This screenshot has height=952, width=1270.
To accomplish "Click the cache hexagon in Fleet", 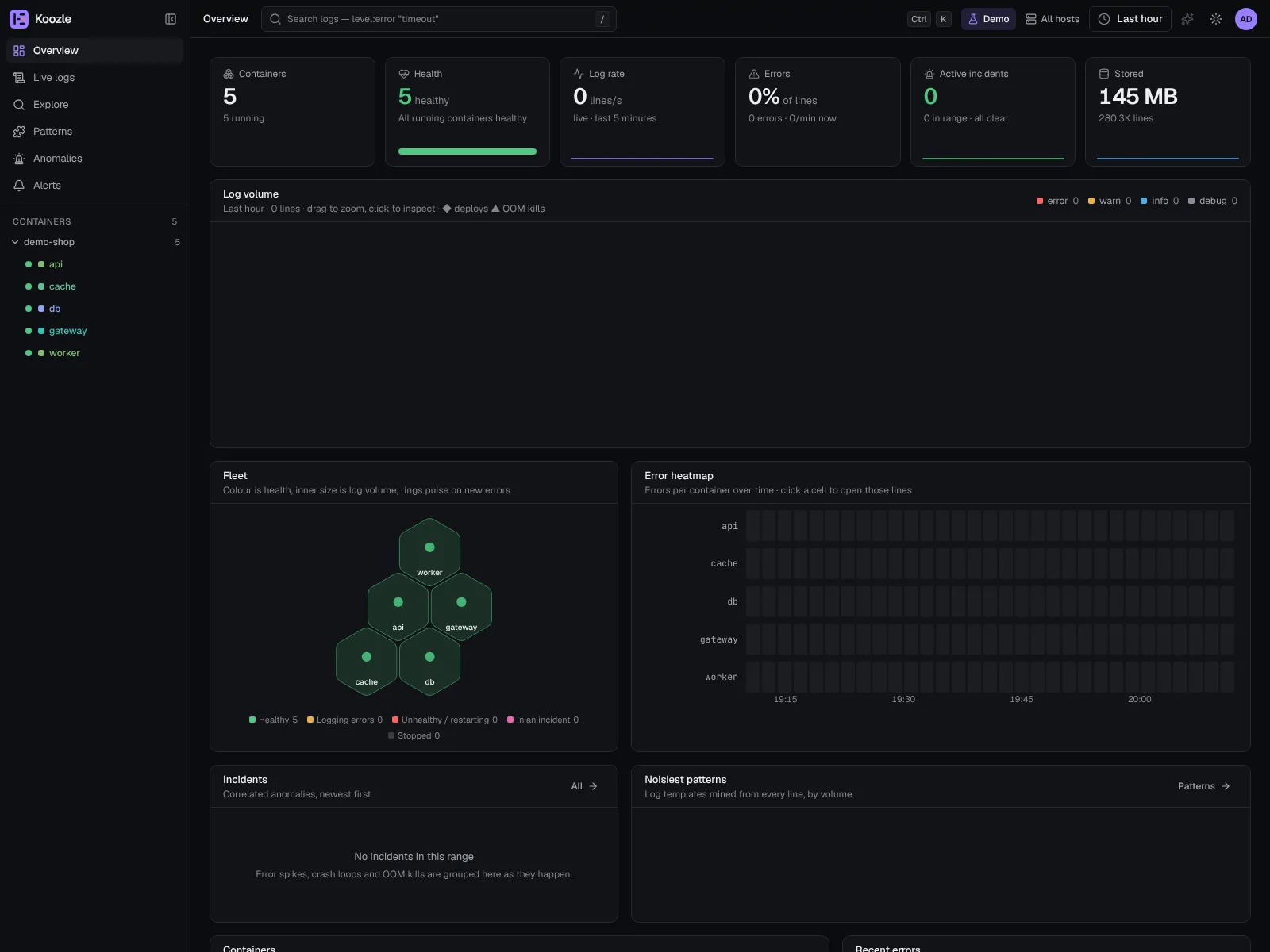I will pyautogui.click(x=366, y=662).
